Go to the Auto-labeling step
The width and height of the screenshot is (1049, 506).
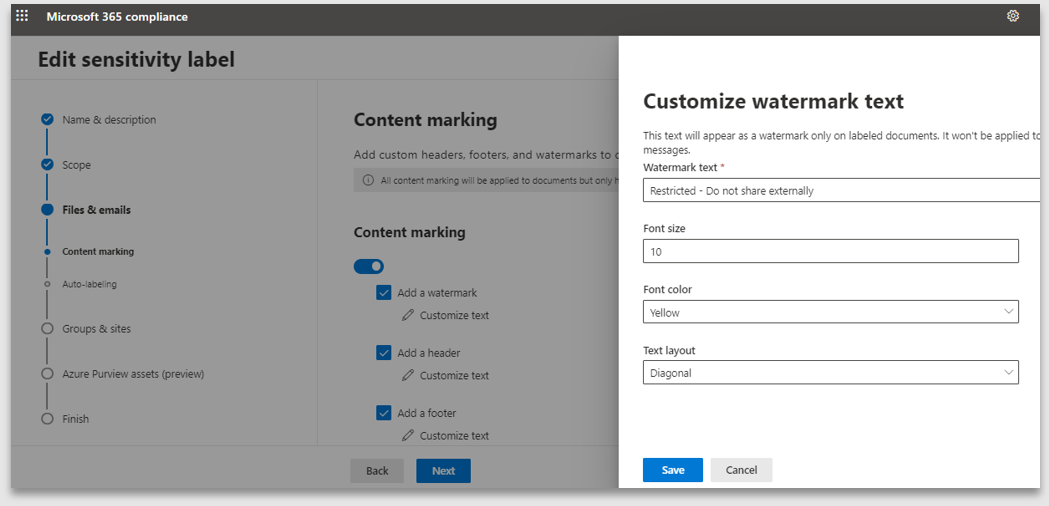(x=89, y=284)
